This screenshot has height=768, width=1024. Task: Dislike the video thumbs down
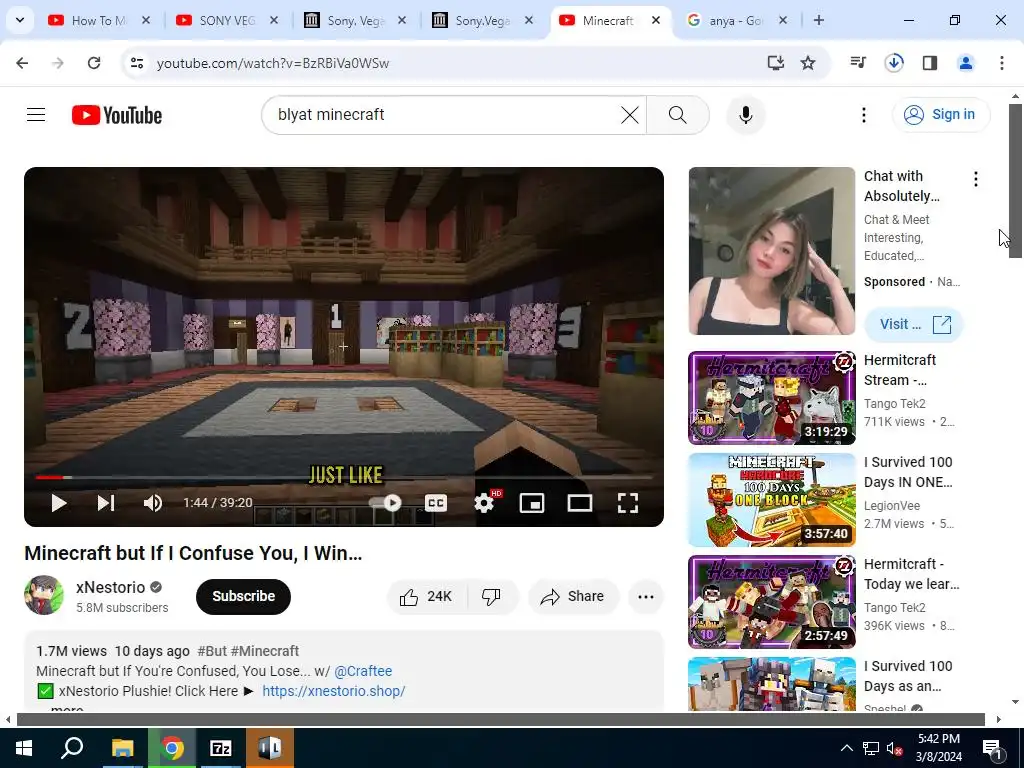[491, 596]
